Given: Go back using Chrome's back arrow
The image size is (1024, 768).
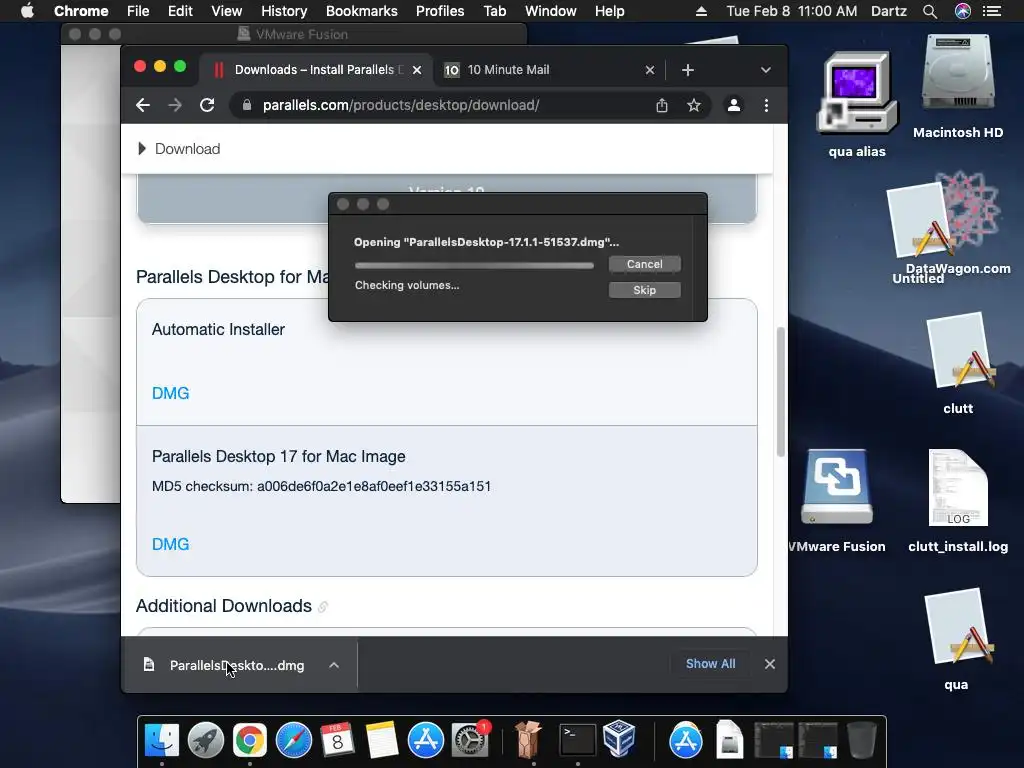Looking at the screenshot, I should pyautogui.click(x=142, y=105).
